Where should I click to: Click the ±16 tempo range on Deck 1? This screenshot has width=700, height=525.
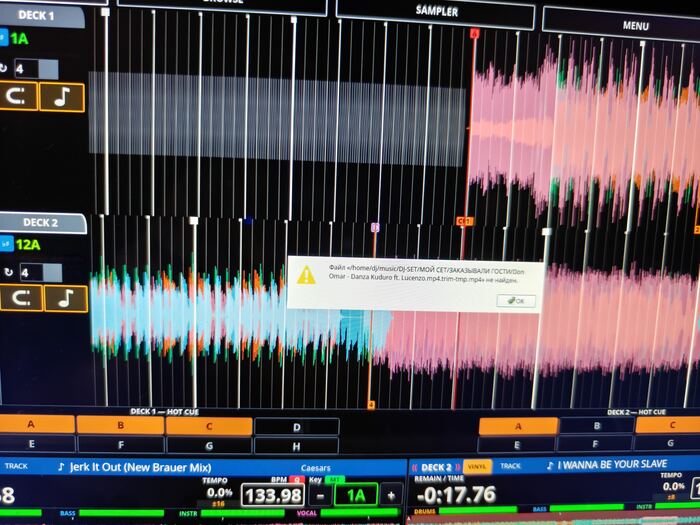[x=218, y=504]
